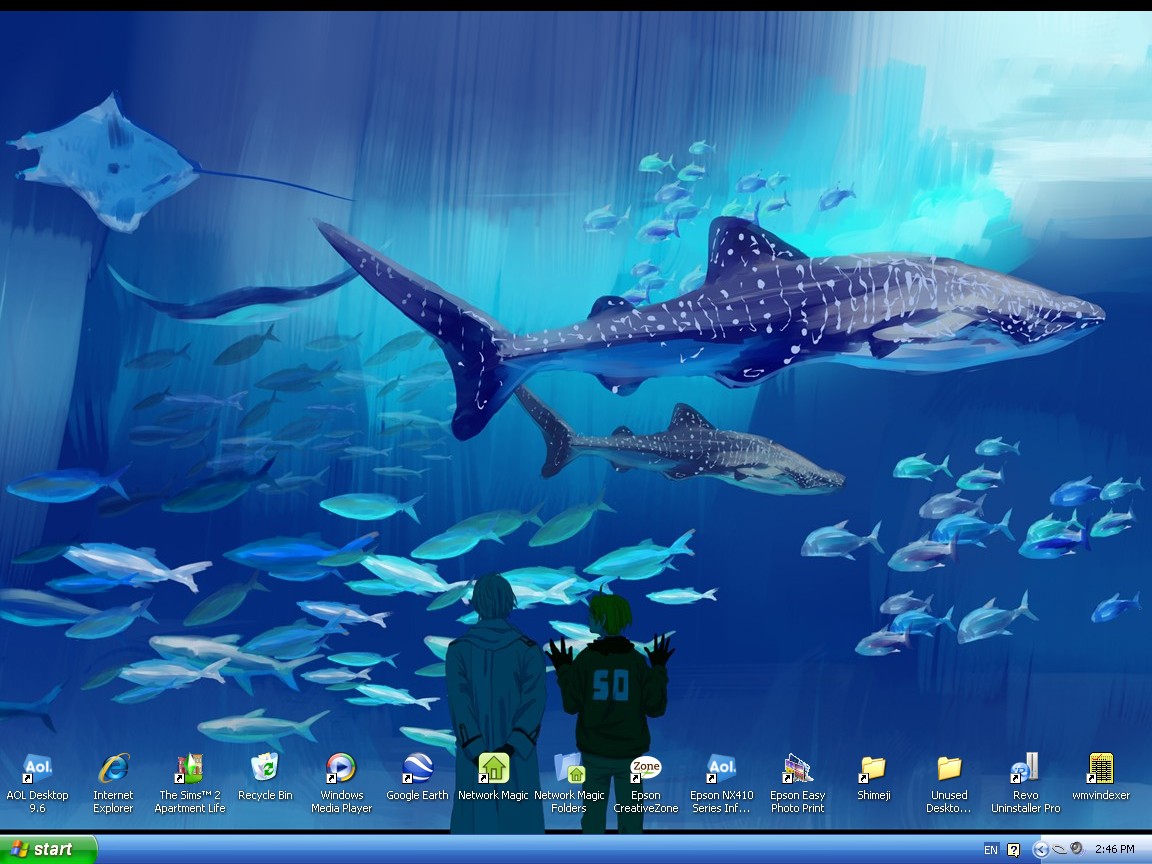
Task: Select the Unused Desktop folder icon
Action: coord(949,783)
